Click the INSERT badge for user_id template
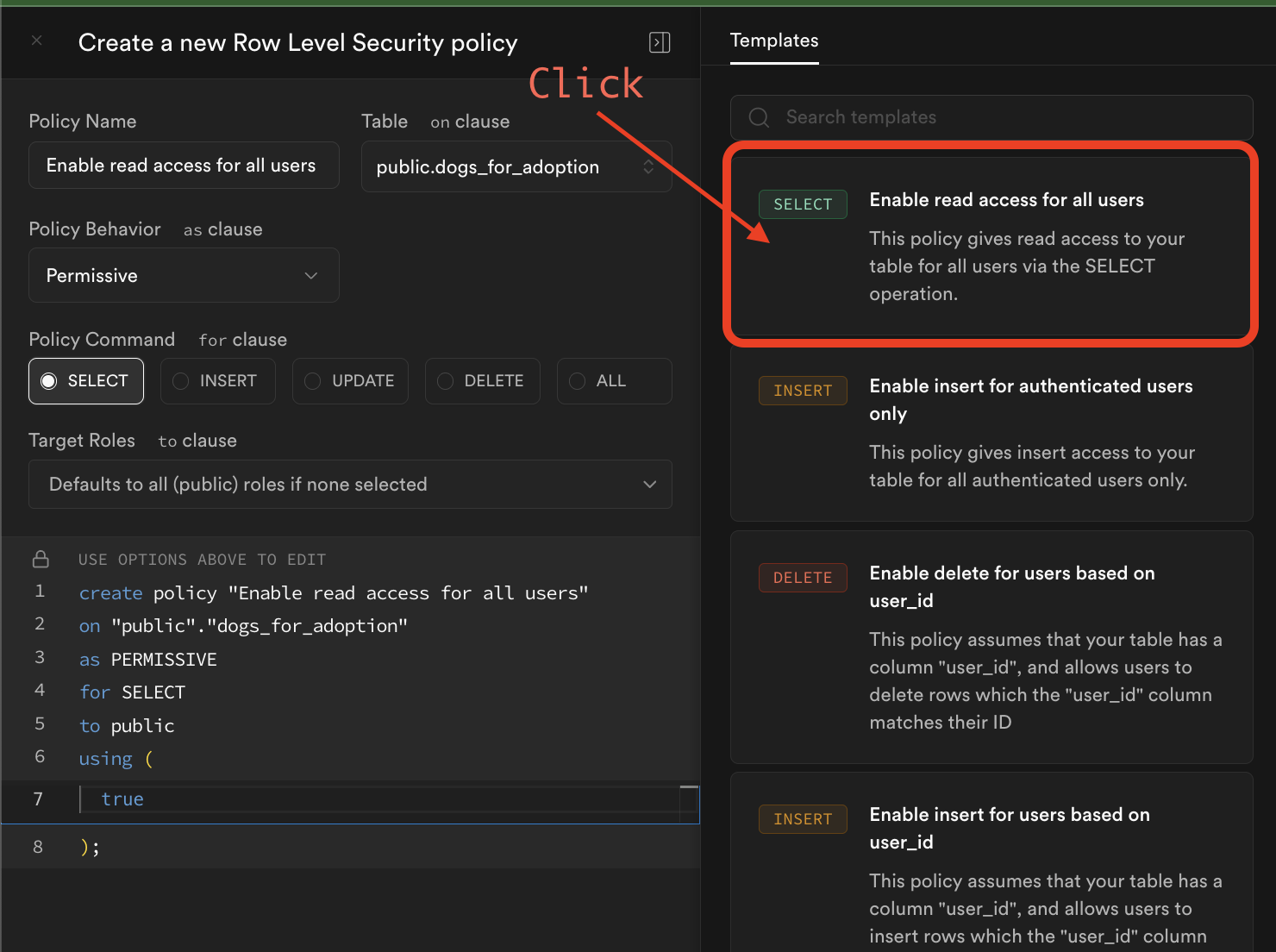This screenshot has width=1276, height=952. pos(802,819)
